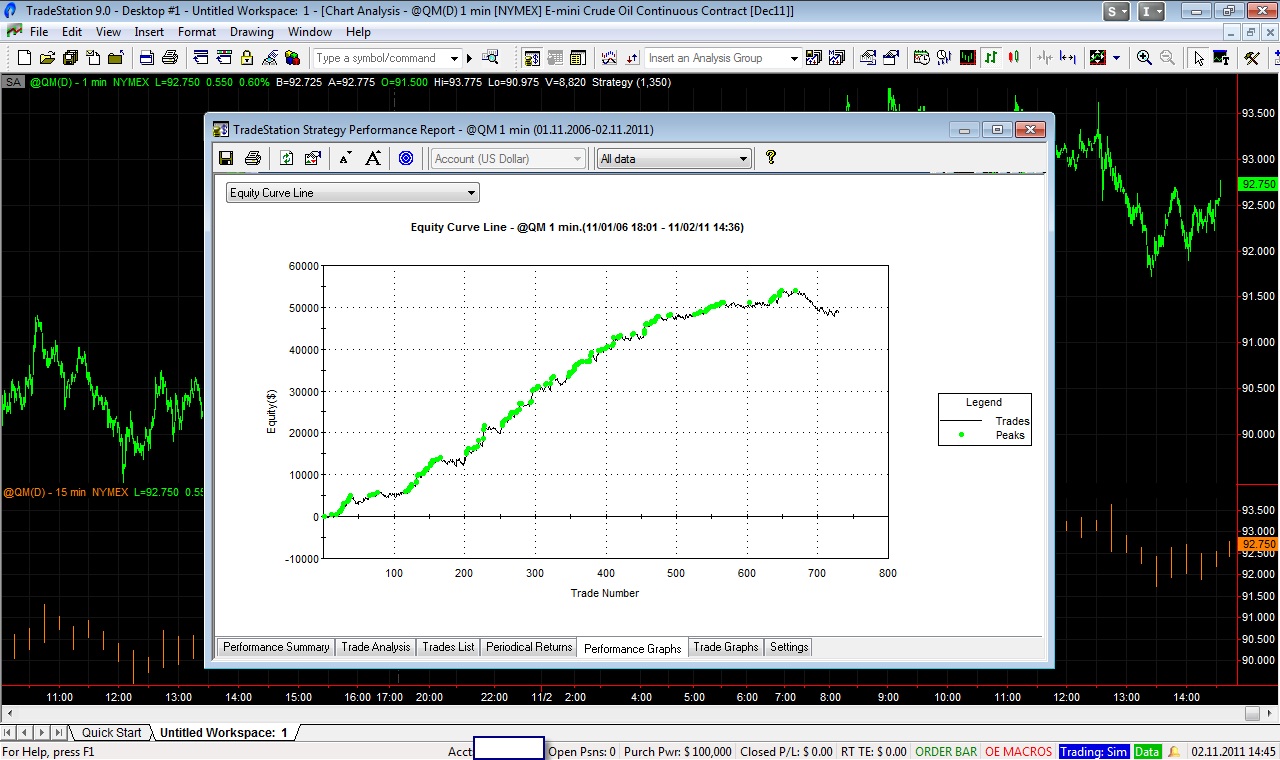1280x760 pixels.
Task: Switch to the Performance Summary tab
Action: [276, 647]
